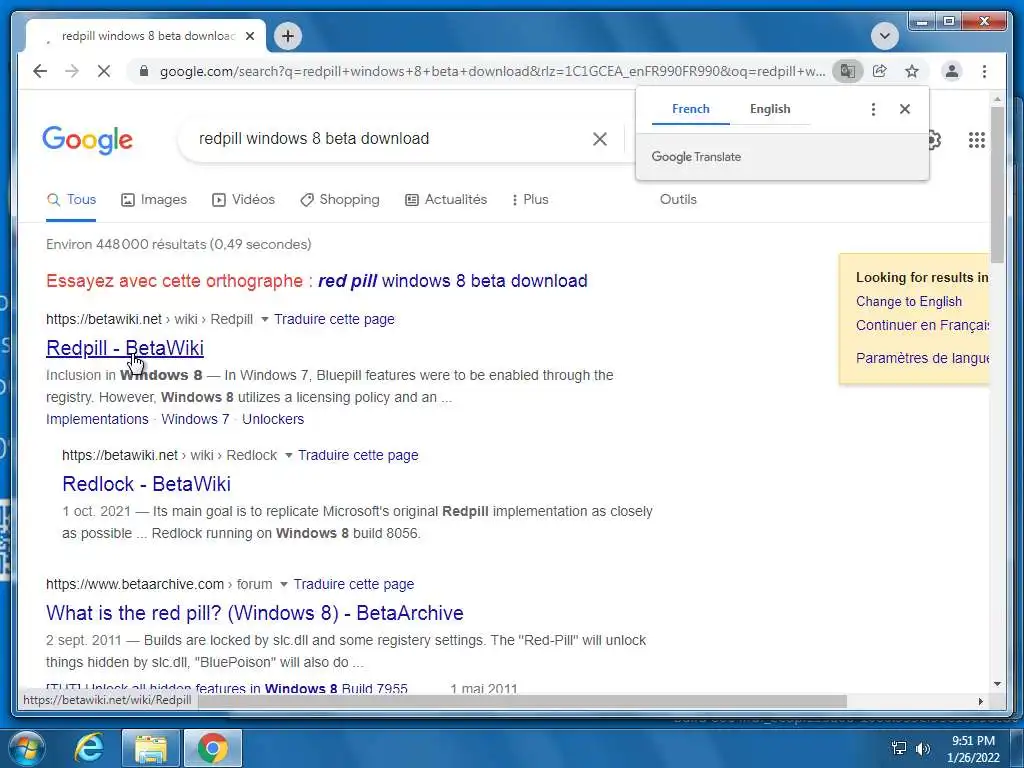
Task: Open translate popup options menu
Action: click(x=873, y=109)
